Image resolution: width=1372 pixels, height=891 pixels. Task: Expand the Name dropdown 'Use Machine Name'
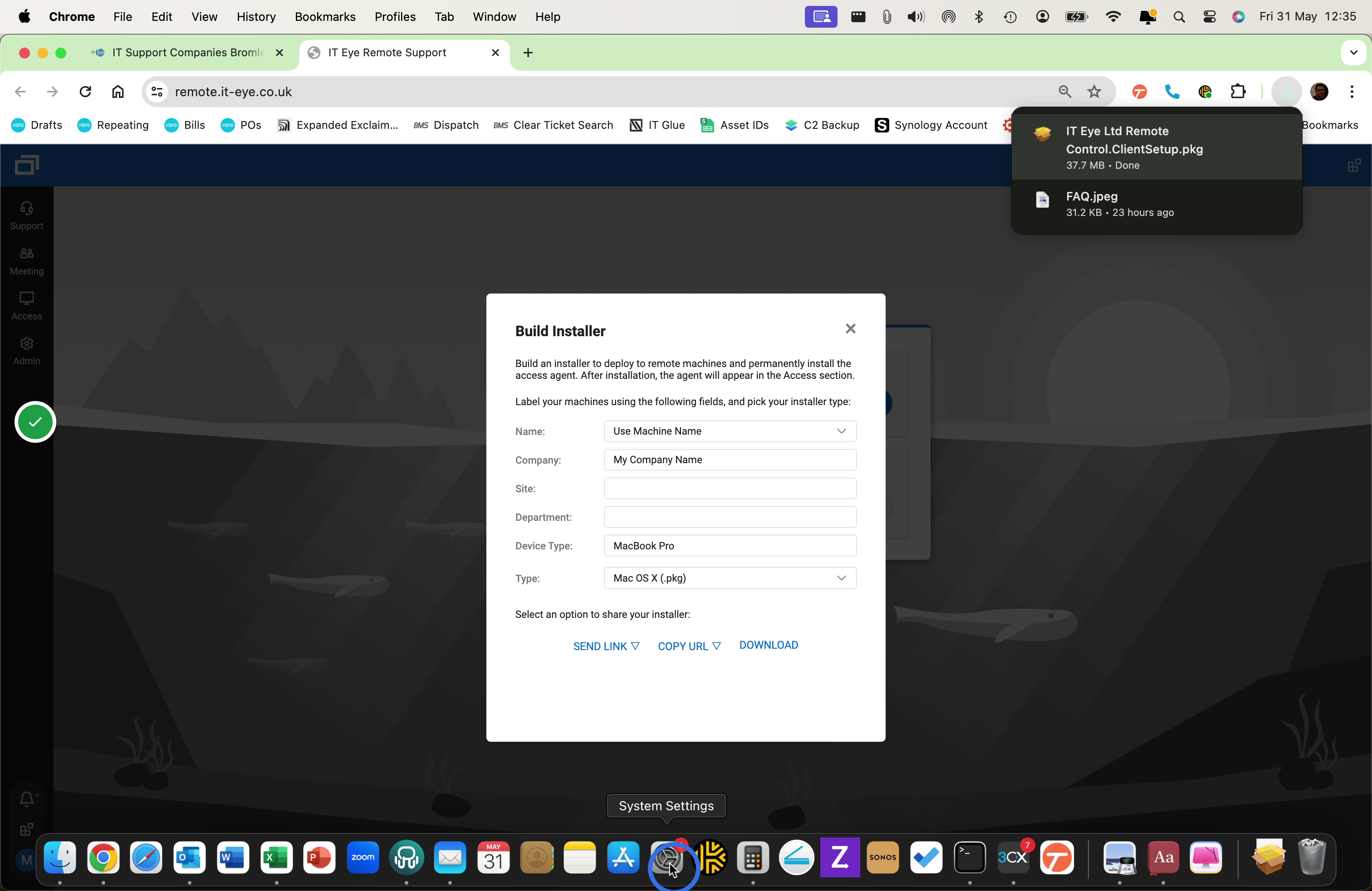click(730, 431)
